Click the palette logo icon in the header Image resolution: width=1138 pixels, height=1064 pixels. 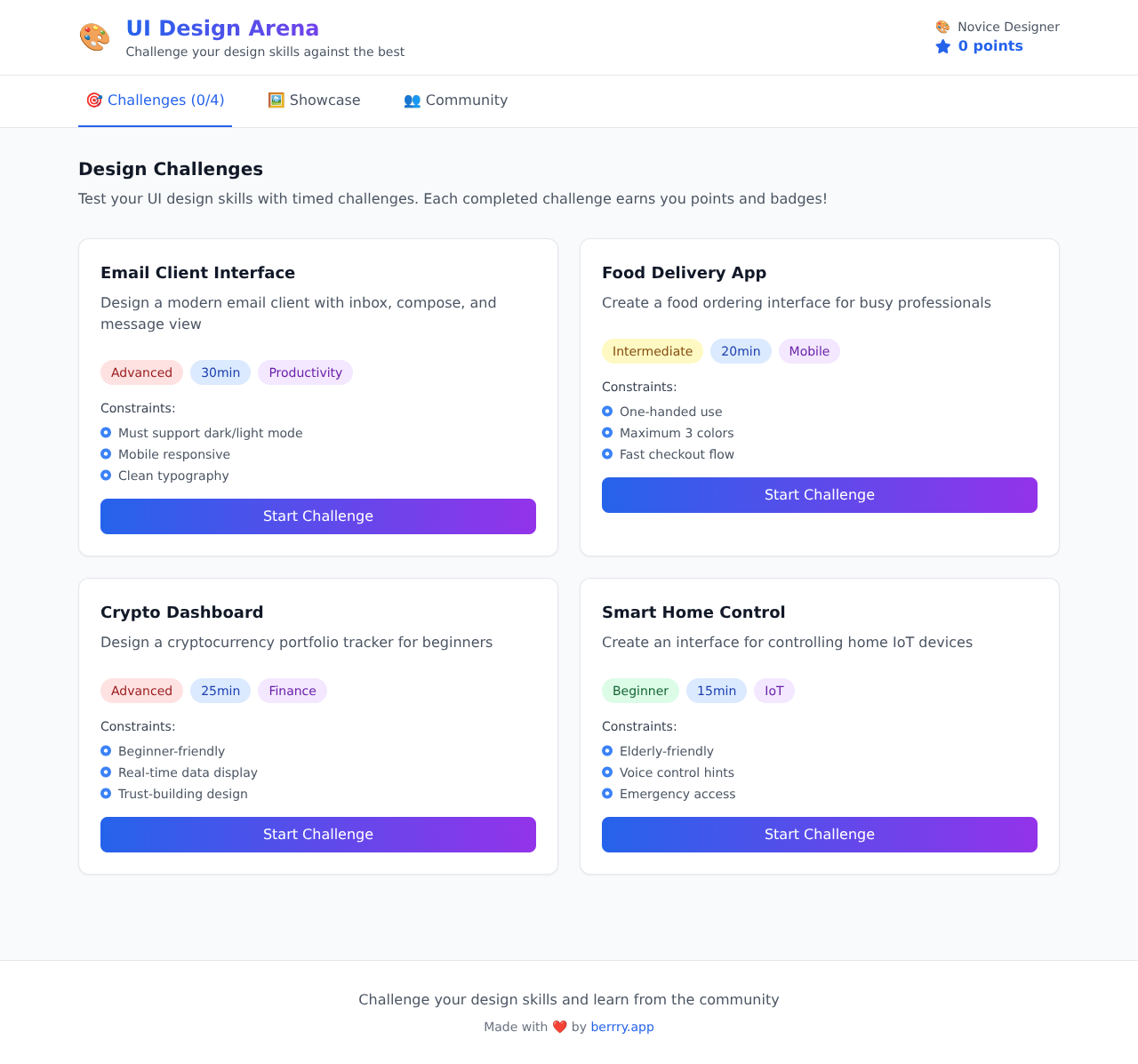click(94, 37)
